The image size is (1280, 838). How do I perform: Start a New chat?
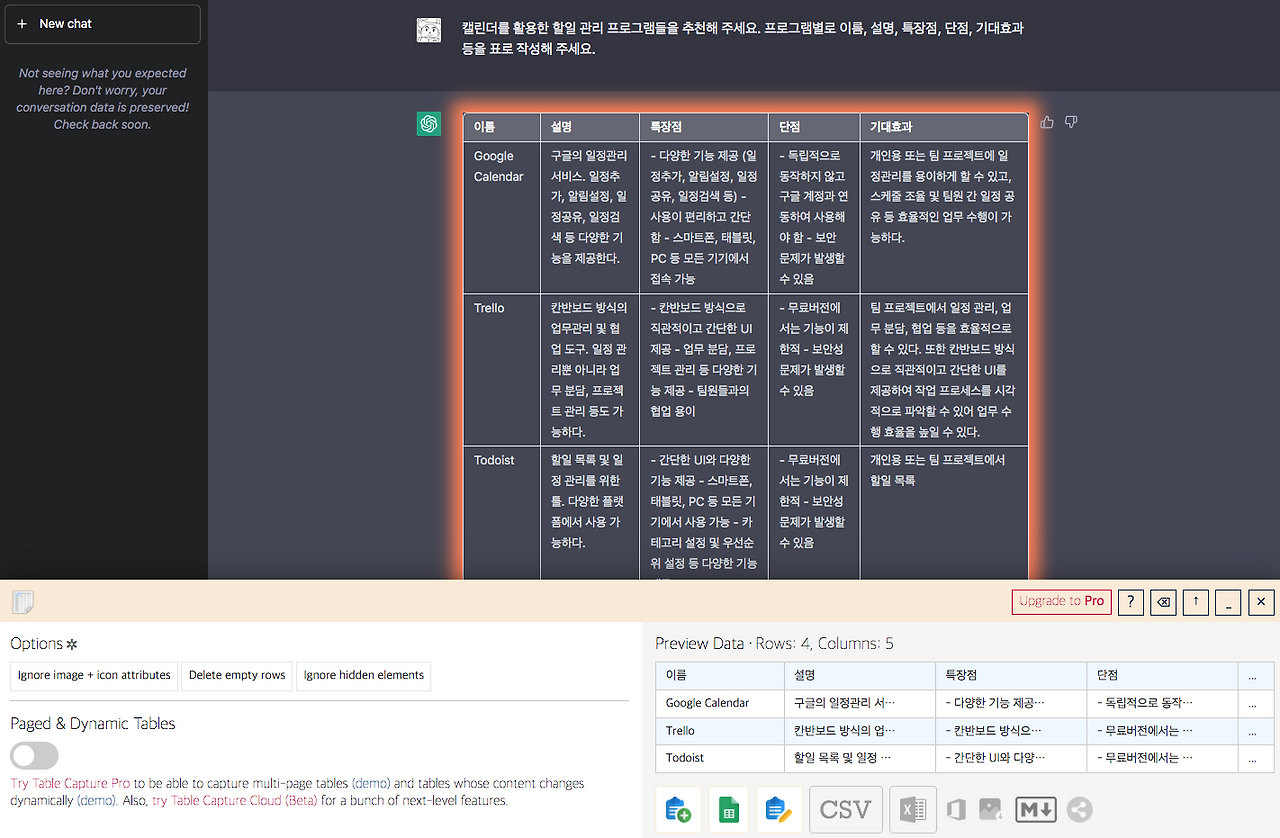102,23
